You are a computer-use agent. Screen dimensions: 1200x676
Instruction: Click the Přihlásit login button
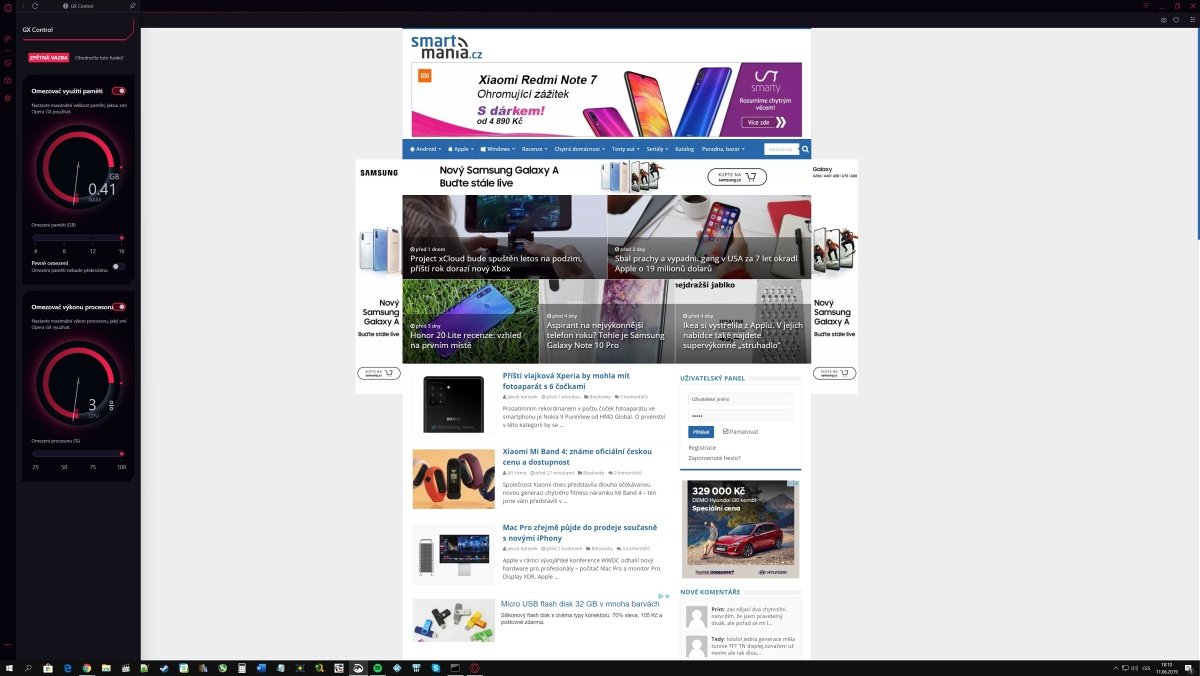coord(701,432)
